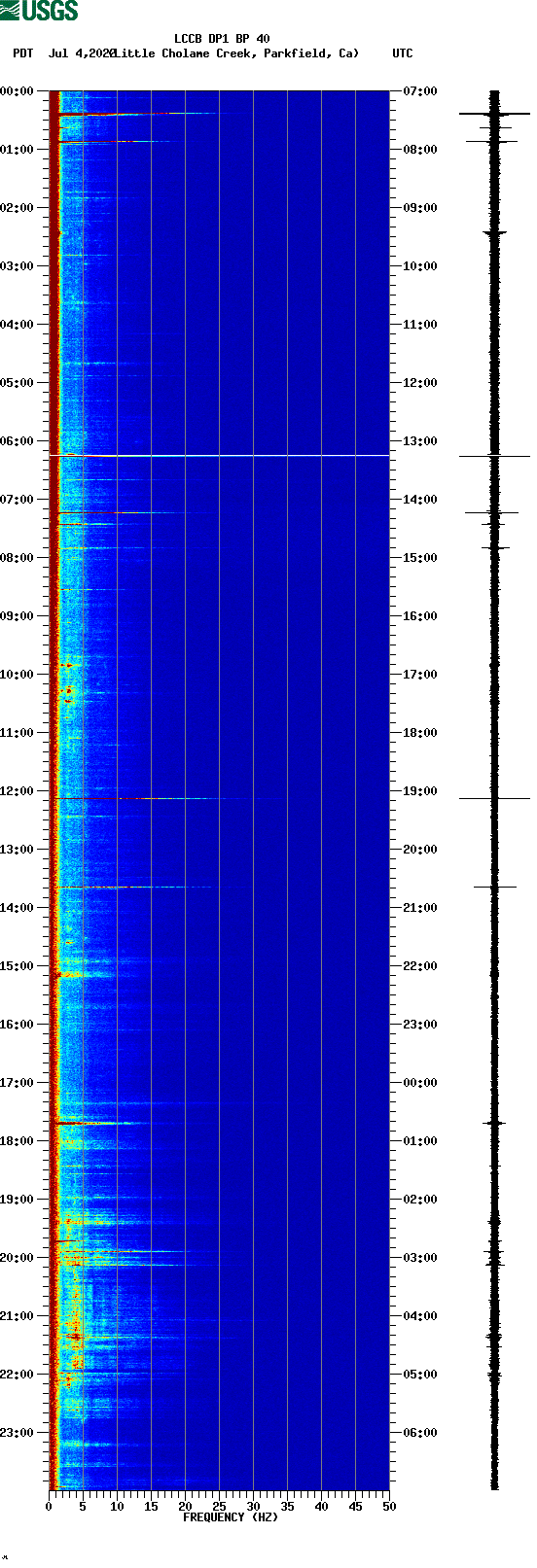The height and width of the screenshot is (1568, 537).
Task: Click the '00:00' UTC time label
Action: coord(419,1083)
